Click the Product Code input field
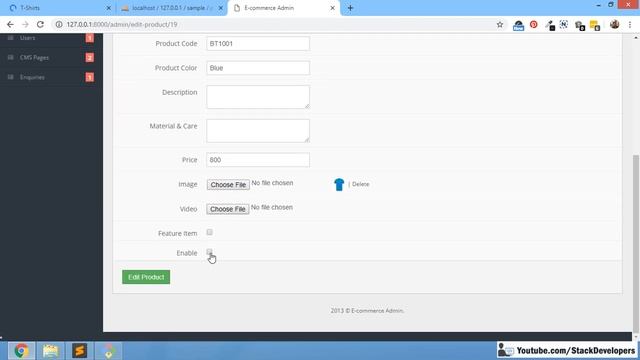The image size is (640, 360). click(258, 44)
